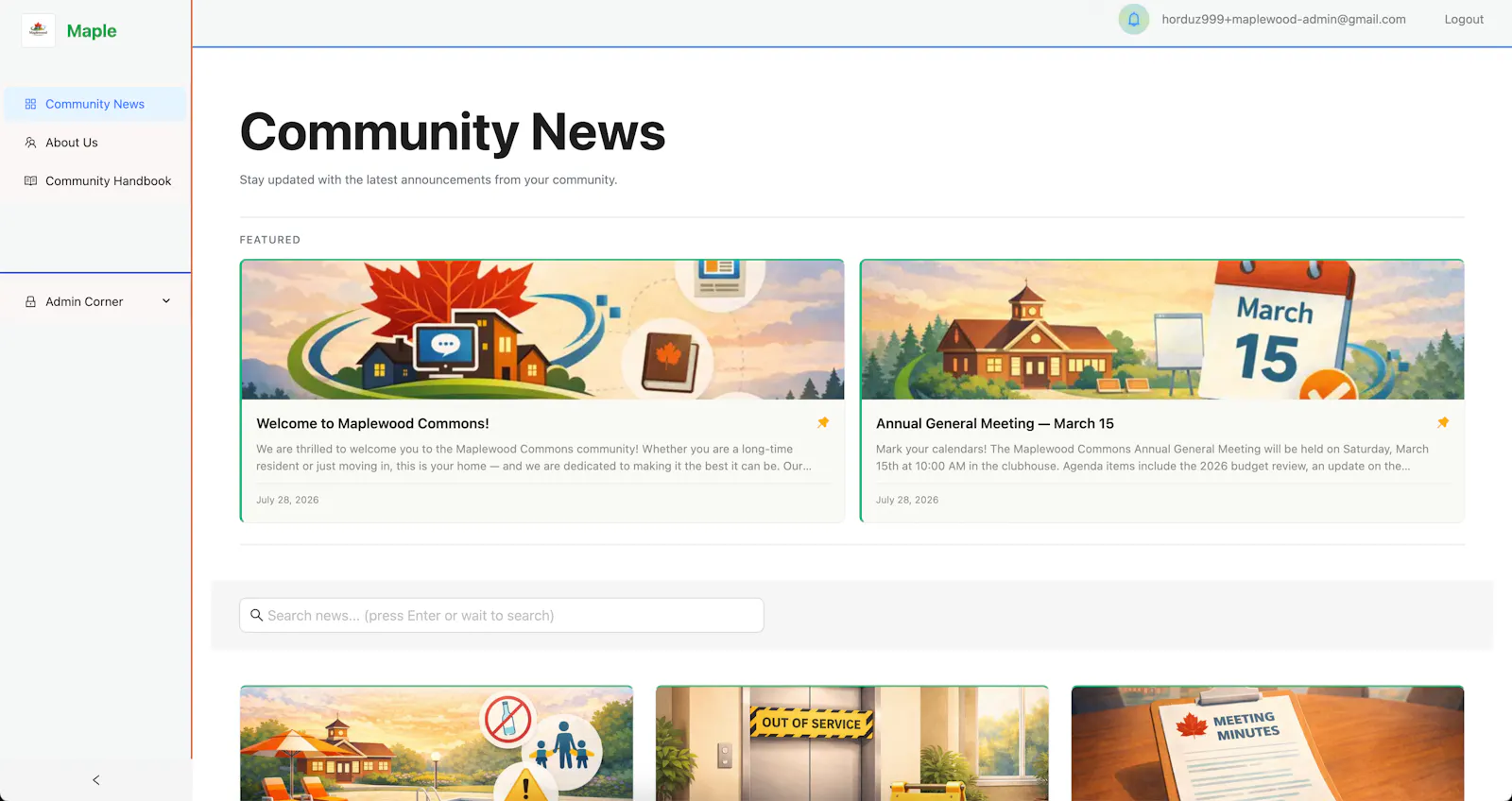Open the Welcome to Maplewood Commons! article title

click(372, 423)
